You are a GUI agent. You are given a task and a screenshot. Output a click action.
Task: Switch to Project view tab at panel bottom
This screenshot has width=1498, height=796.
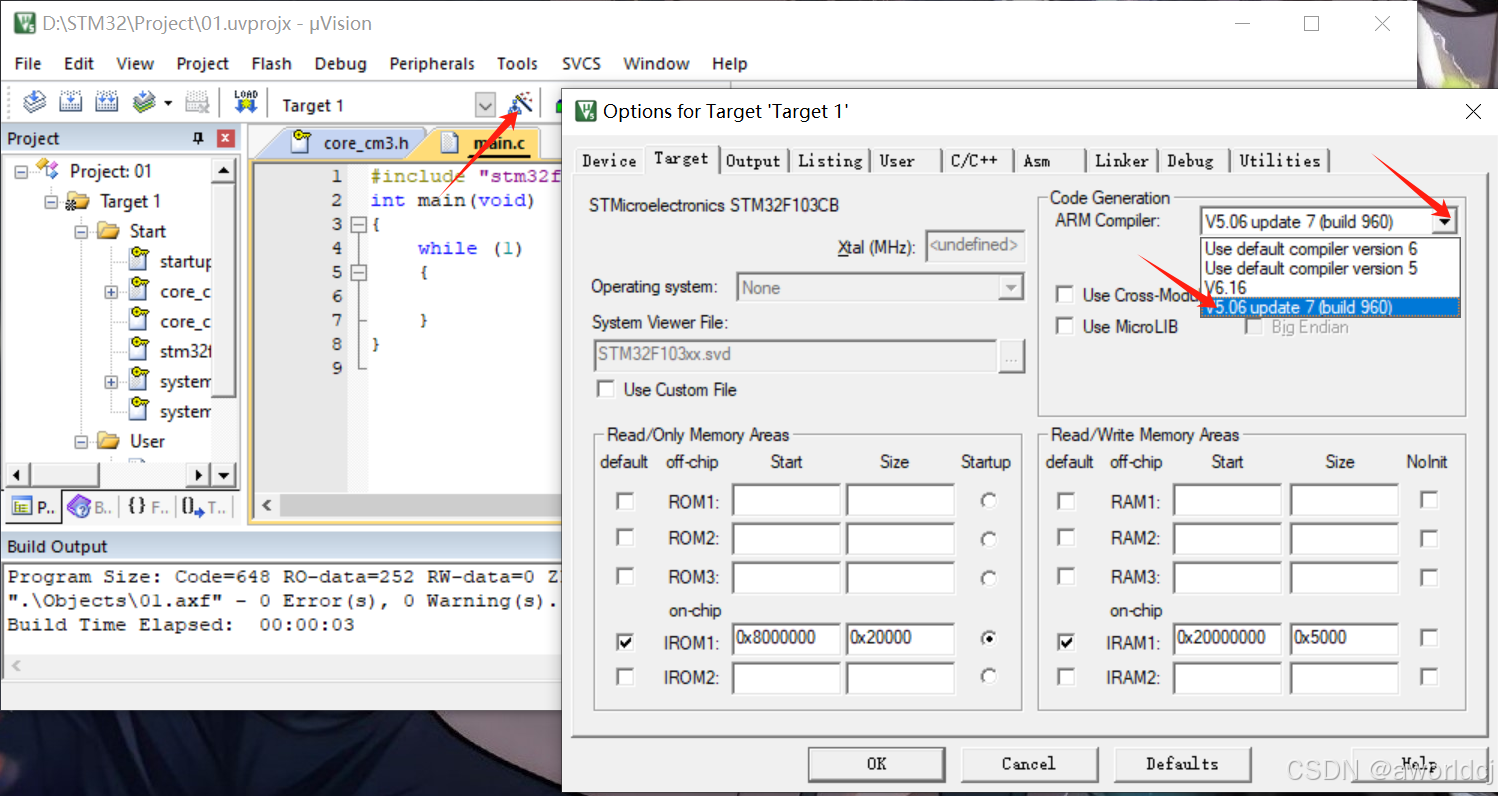[x=33, y=507]
